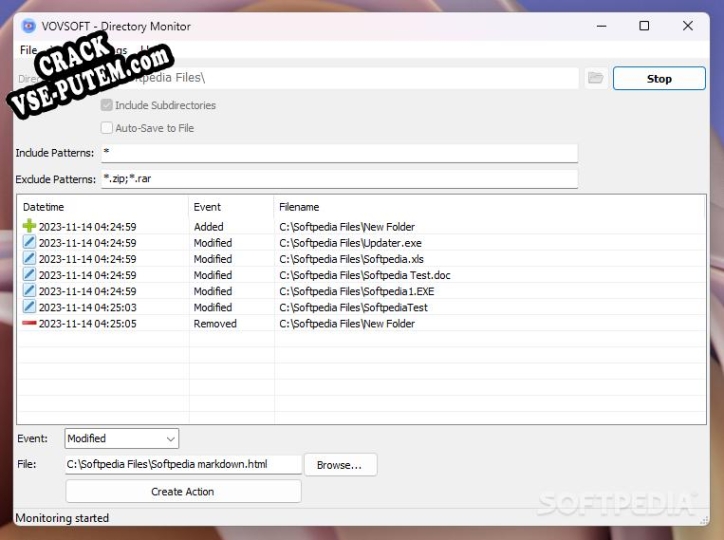The height and width of the screenshot is (540, 724).
Task: Select datetime 2023-11-14 04:25:03
Action: tap(88, 307)
